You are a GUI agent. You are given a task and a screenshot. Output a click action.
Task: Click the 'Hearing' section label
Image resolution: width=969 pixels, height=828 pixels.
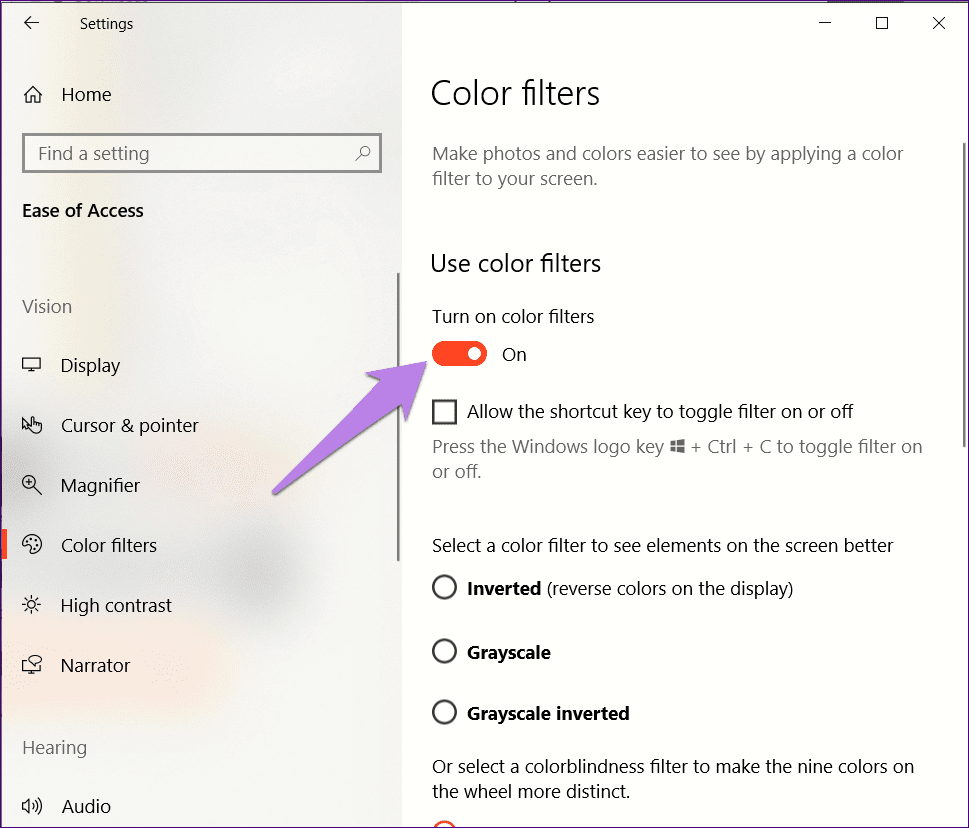[54, 748]
